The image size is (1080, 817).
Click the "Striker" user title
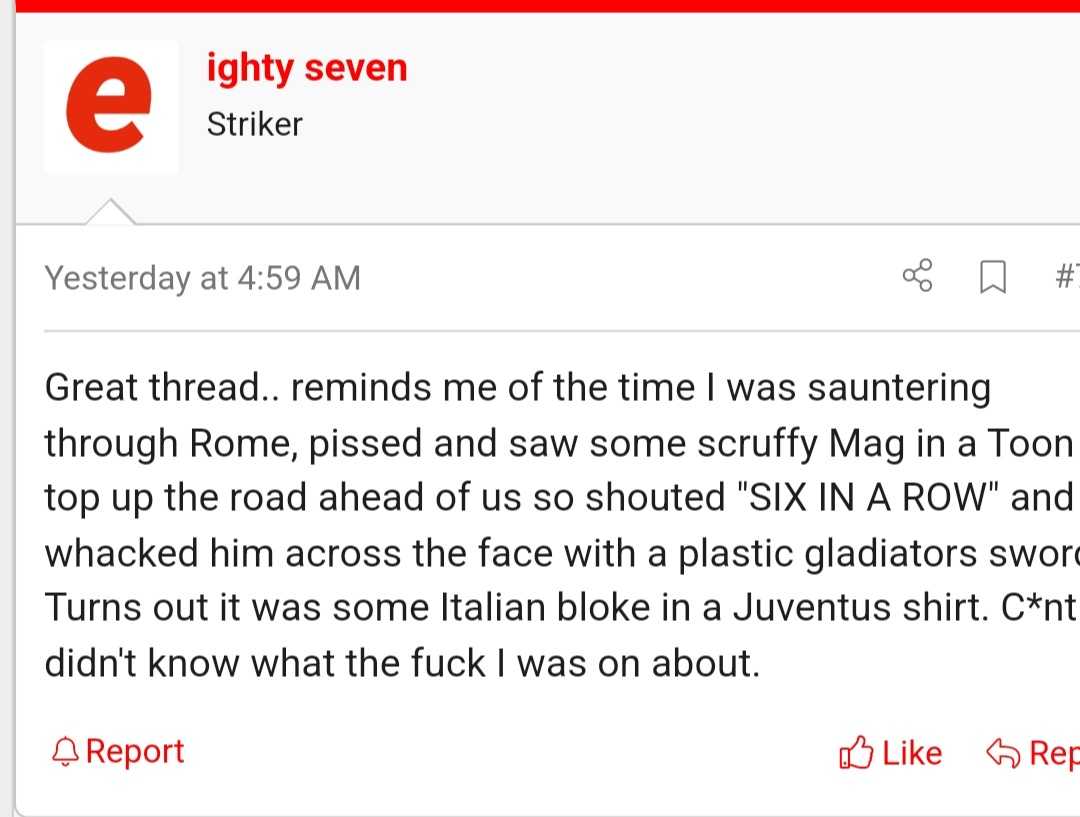[x=254, y=125]
